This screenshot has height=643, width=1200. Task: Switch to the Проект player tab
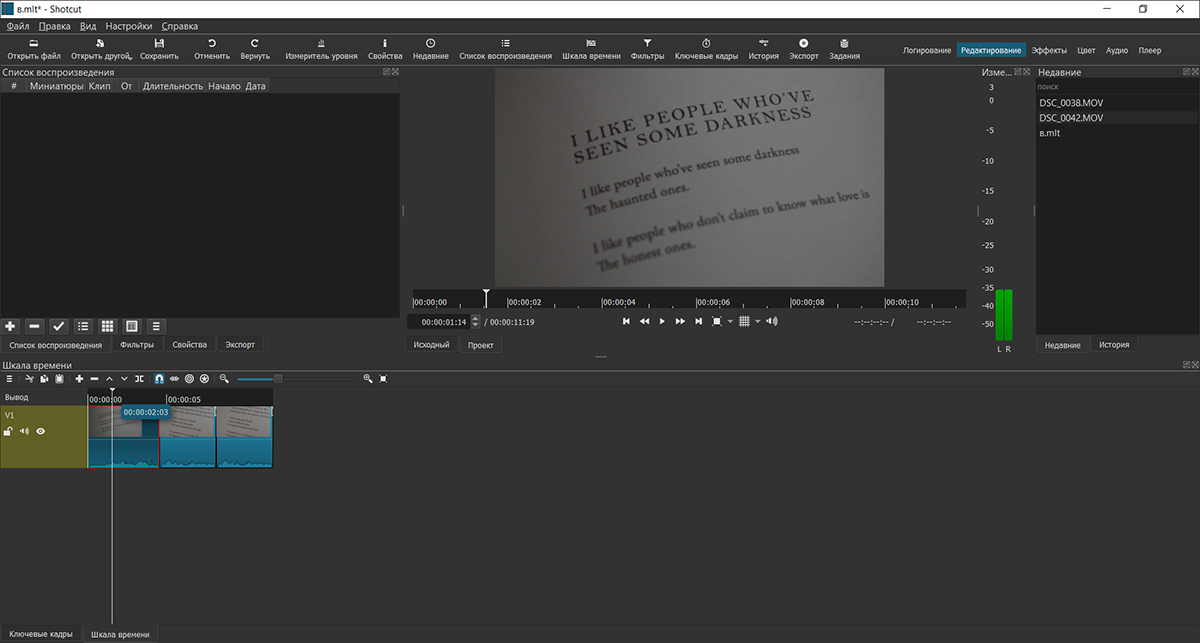482,345
